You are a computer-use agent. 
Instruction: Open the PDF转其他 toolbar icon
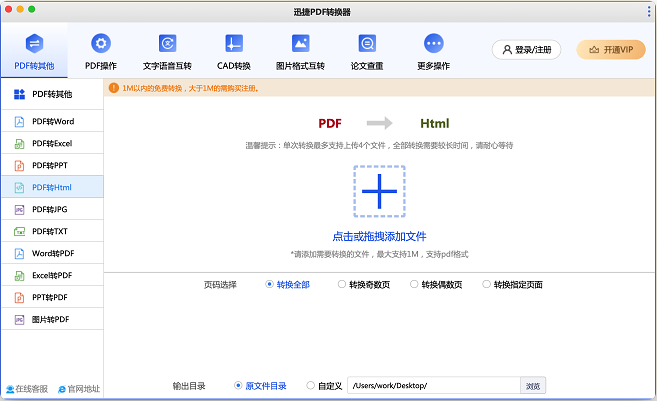34,43
